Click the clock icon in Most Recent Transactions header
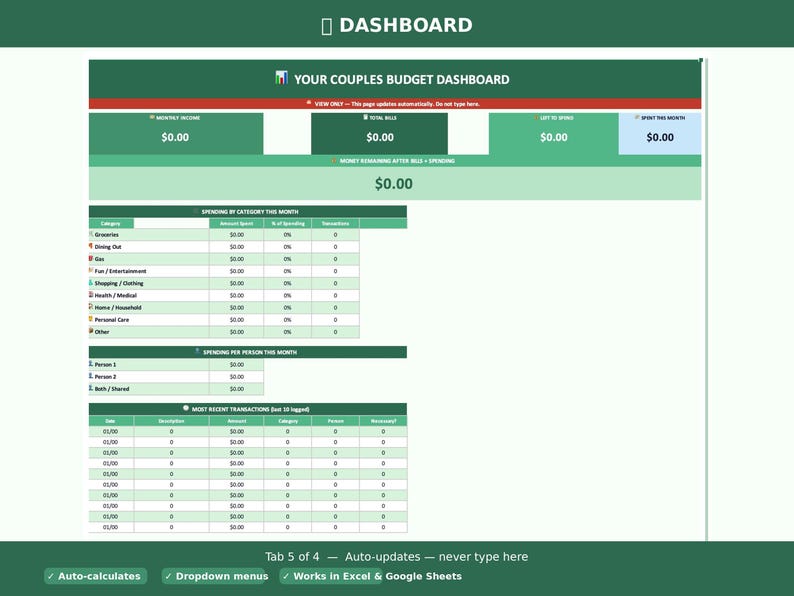The height and width of the screenshot is (596, 794). [x=186, y=408]
